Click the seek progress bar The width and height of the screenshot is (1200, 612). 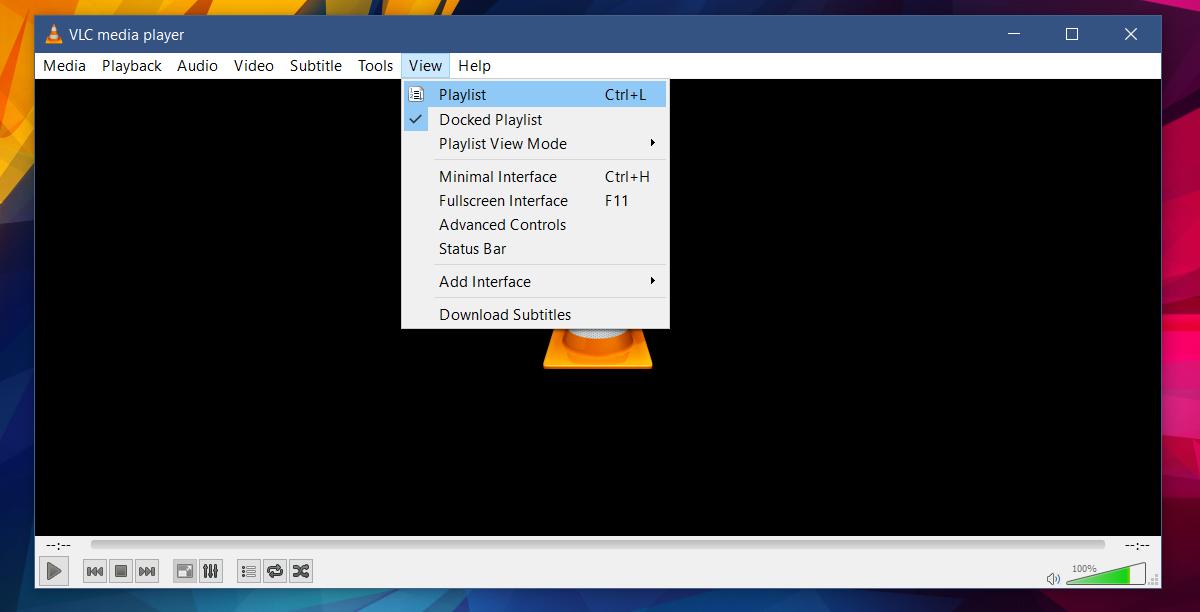tap(597, 545)
